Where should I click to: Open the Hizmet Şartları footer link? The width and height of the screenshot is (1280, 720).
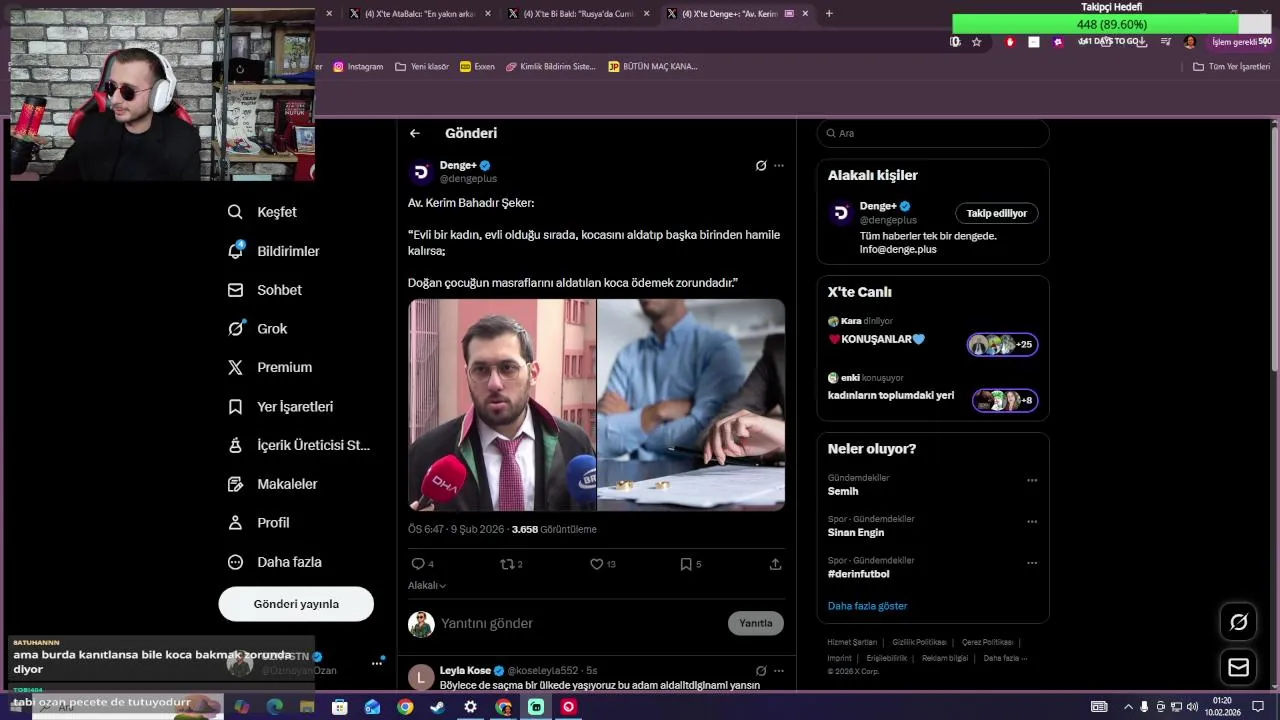coord(852,642)
